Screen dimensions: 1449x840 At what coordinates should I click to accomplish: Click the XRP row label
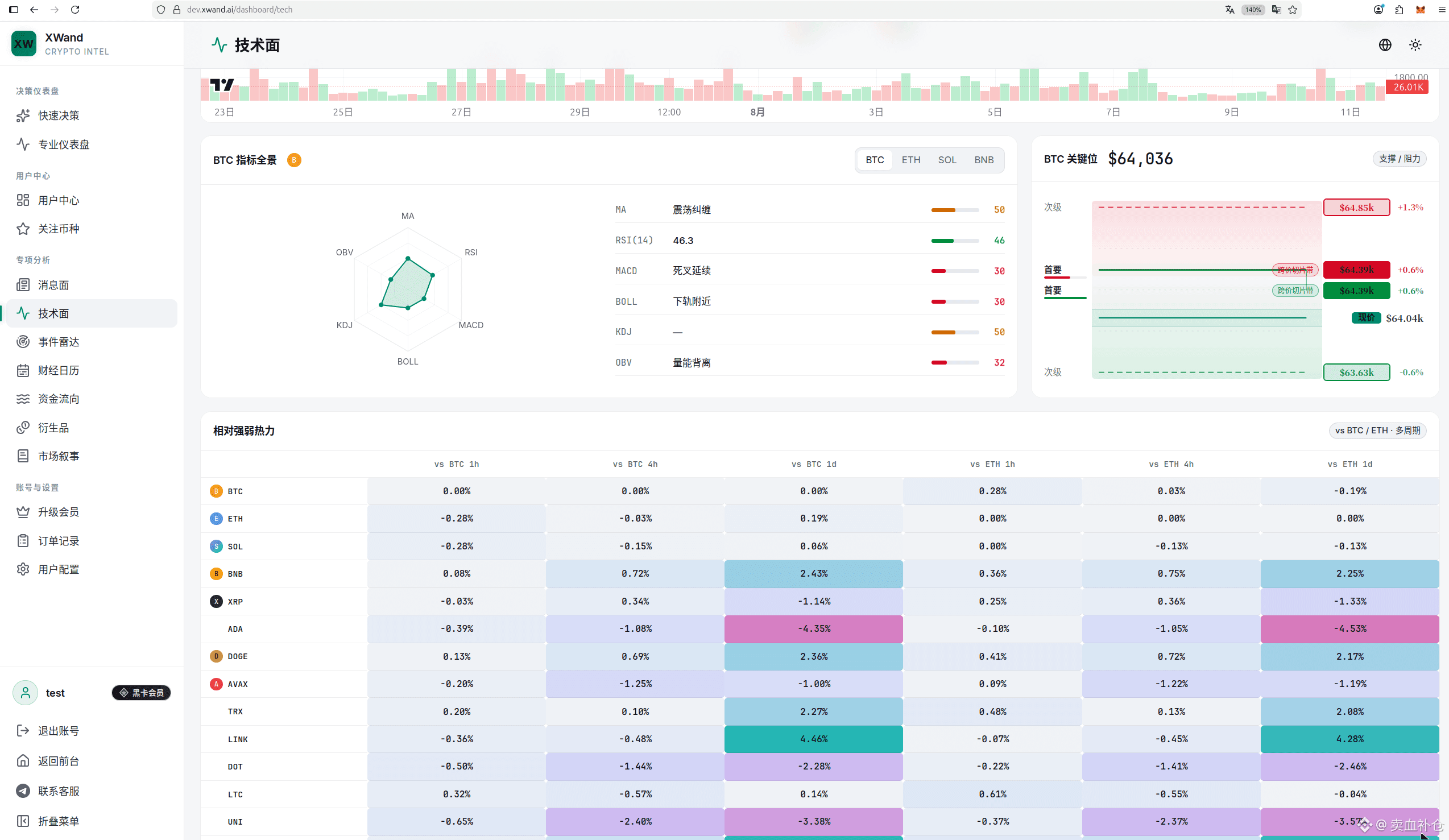click(235, 601)
